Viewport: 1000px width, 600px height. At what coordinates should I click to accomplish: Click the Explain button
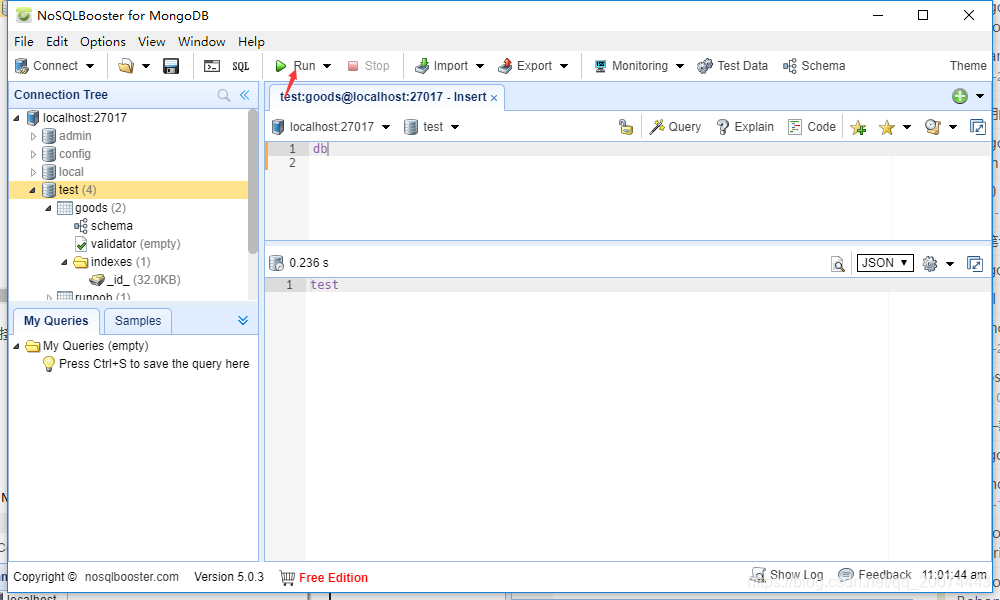pos(745,127)
